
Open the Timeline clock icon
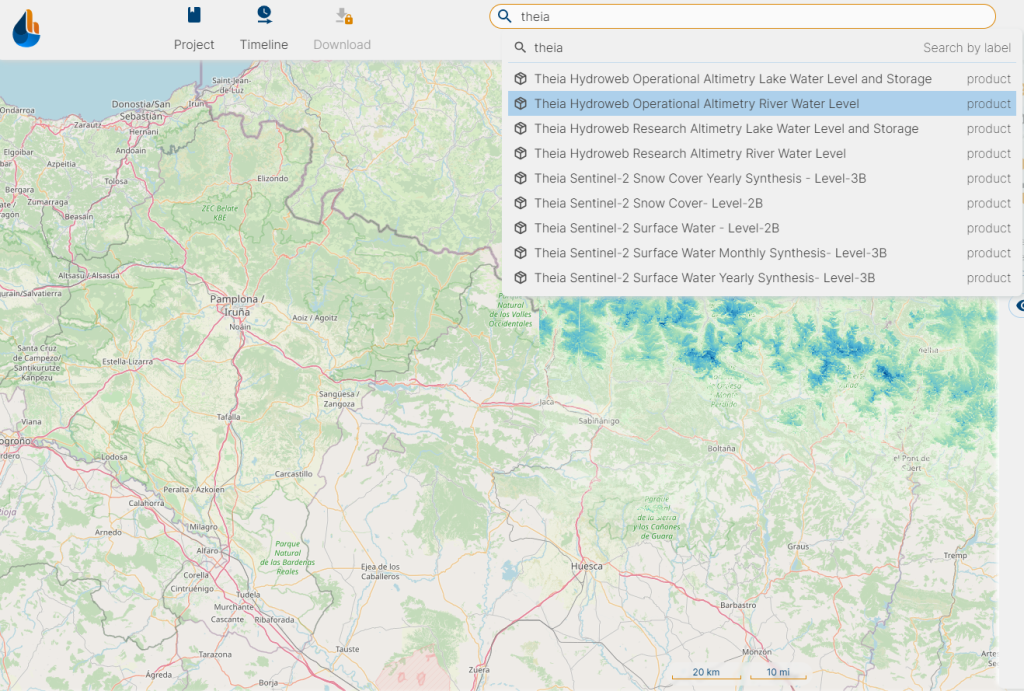pos(264,14)
